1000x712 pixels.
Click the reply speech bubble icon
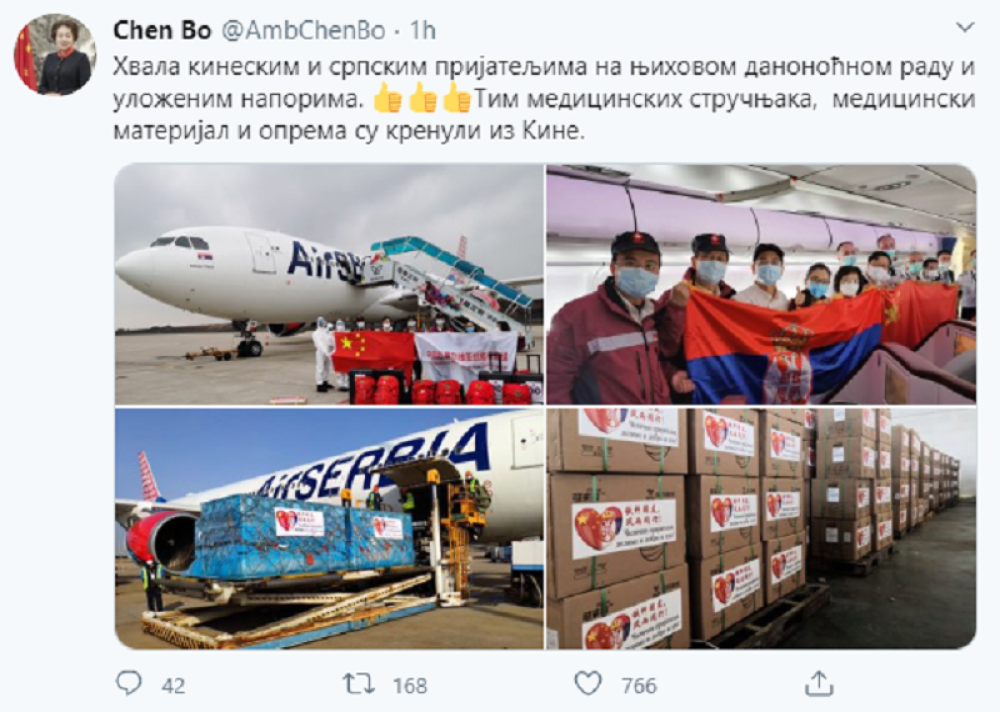click(129, 684)
